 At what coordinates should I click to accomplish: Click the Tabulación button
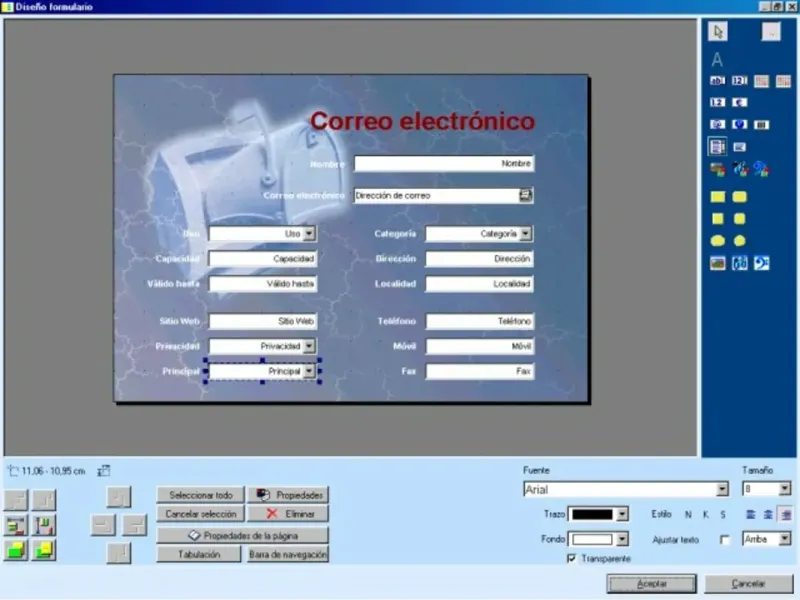(x=198, y=554)
